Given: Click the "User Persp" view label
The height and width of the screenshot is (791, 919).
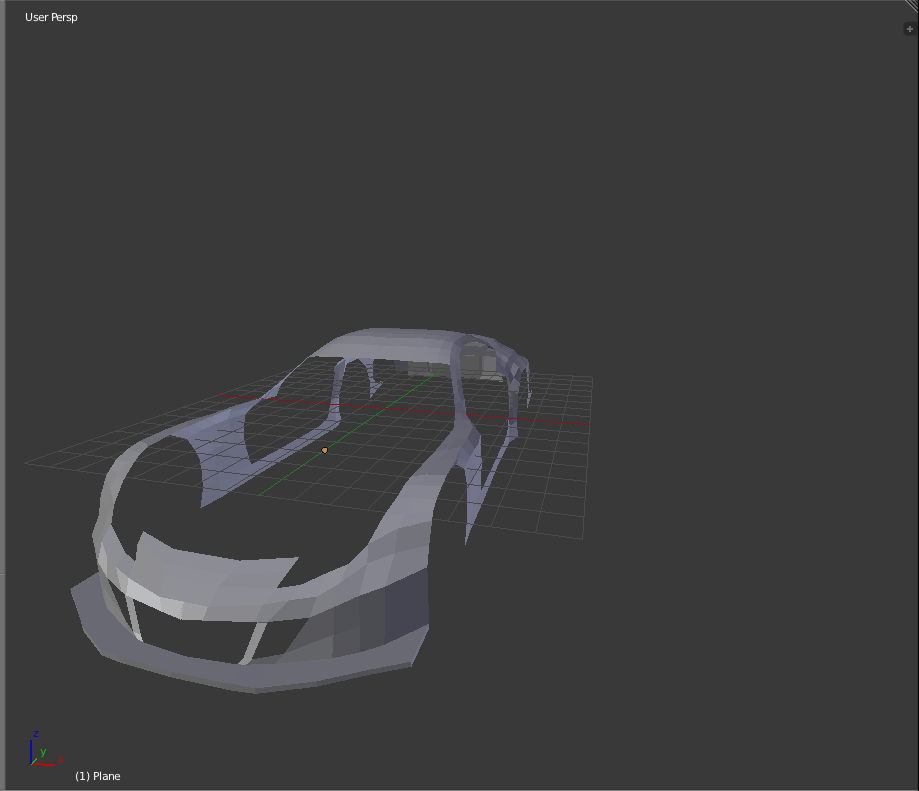Looking at the screenshot, I should click(x=51, y=17).
